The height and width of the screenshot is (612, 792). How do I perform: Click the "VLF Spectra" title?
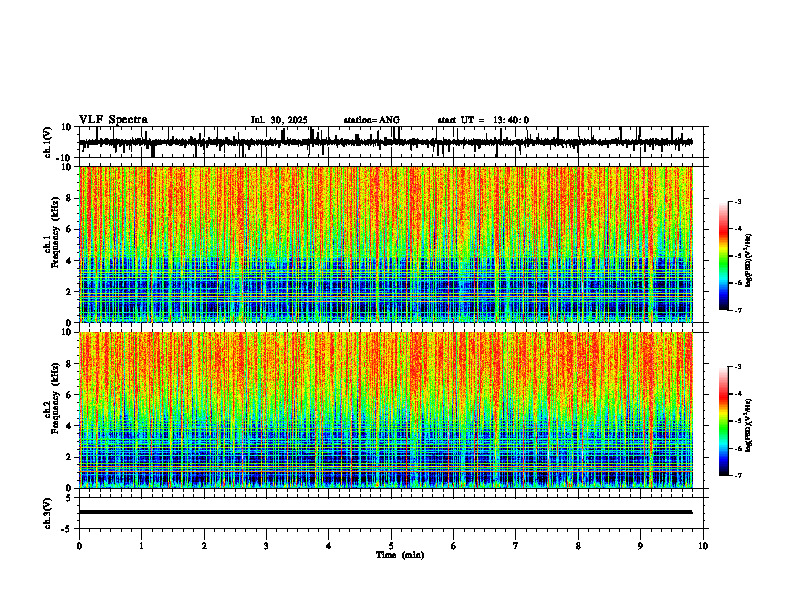coord(113,120)
